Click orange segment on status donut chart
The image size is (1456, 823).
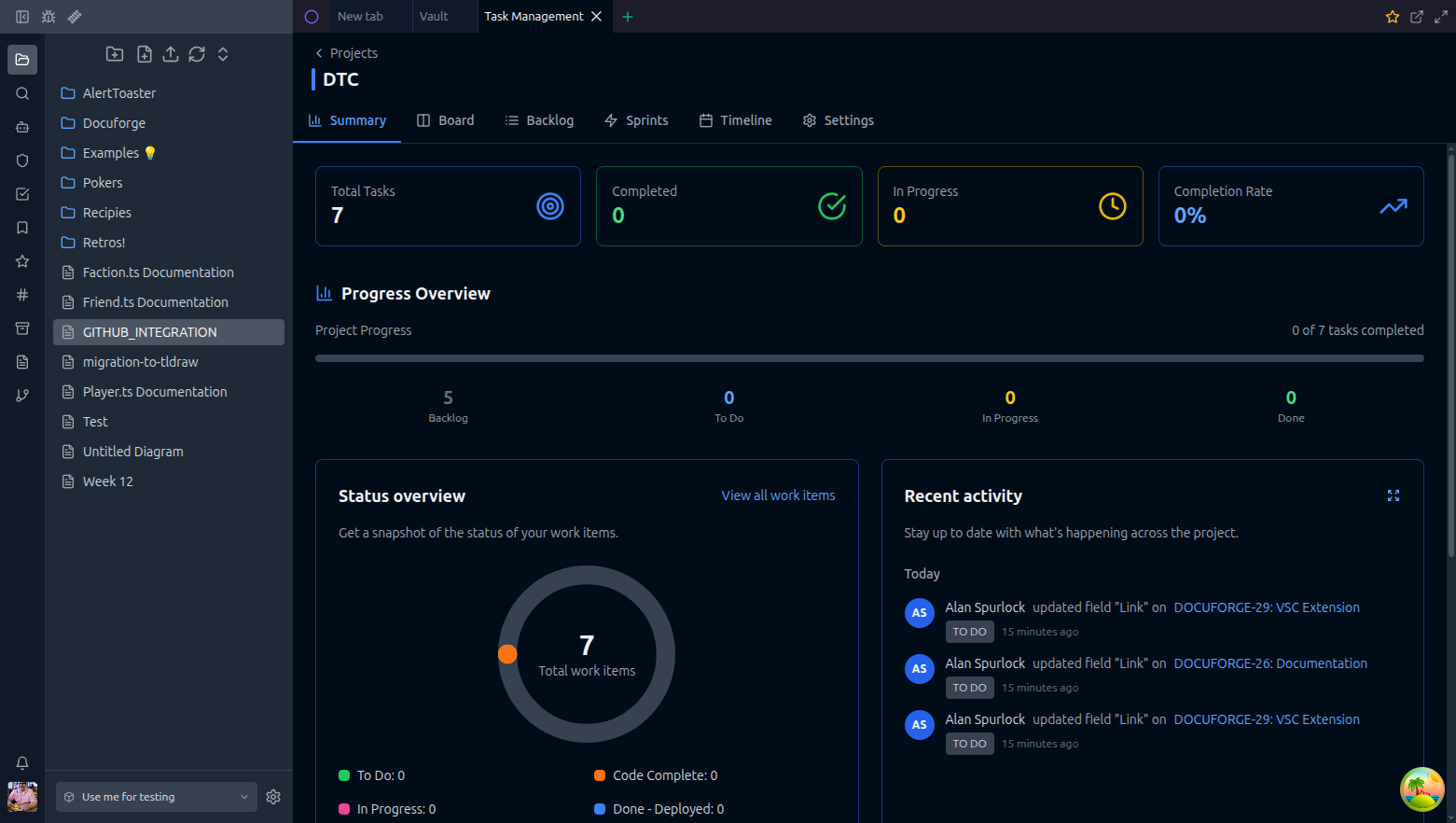pyautogui.click(x=507, y=654)
